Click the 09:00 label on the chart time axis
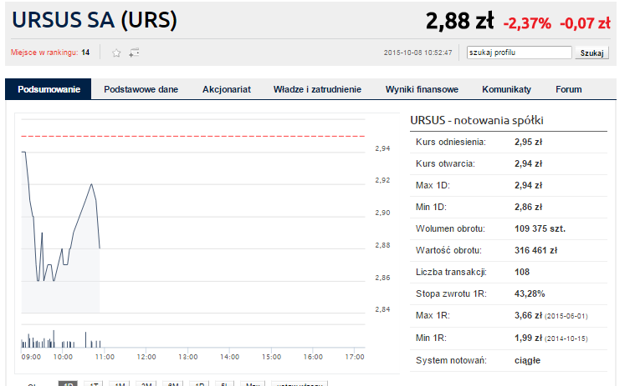 (31, 357)
